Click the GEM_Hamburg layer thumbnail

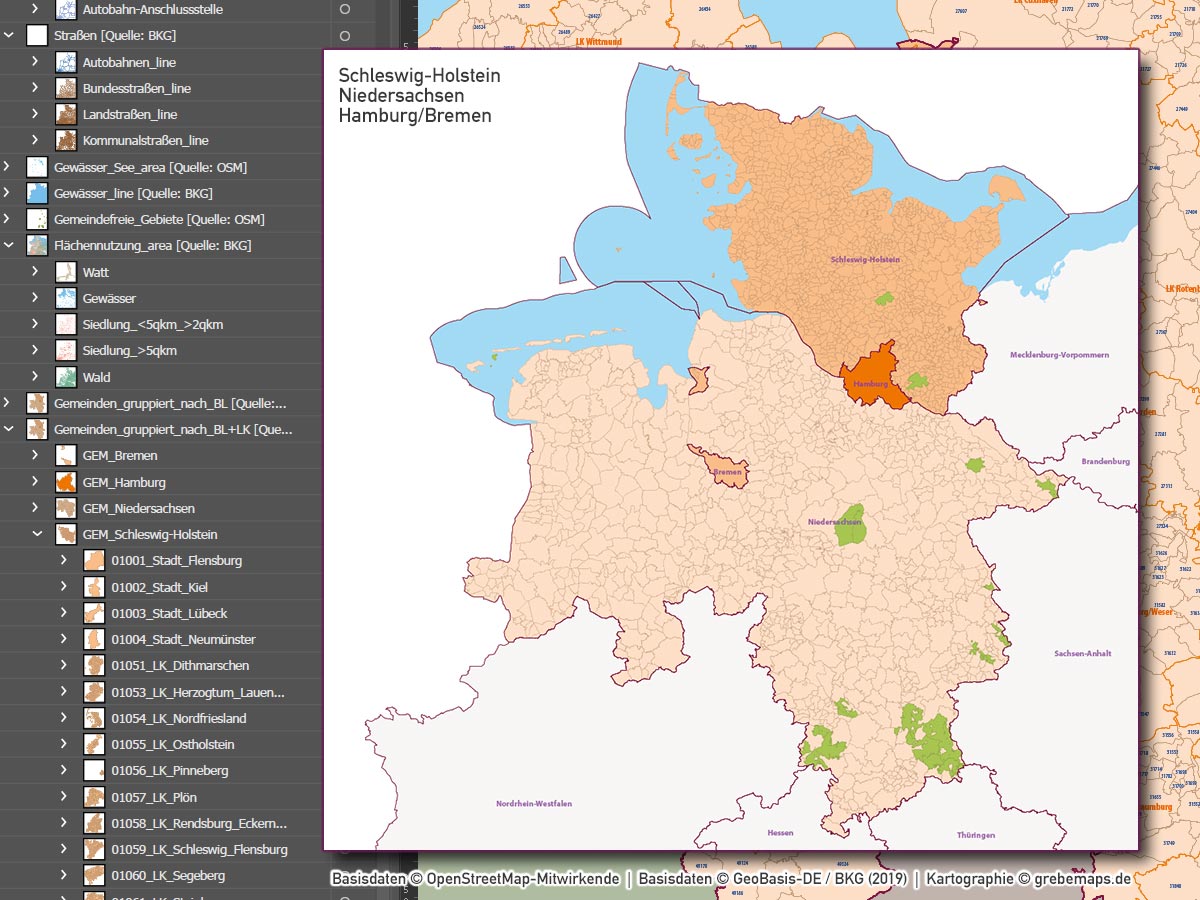click(x=65, y=481)
